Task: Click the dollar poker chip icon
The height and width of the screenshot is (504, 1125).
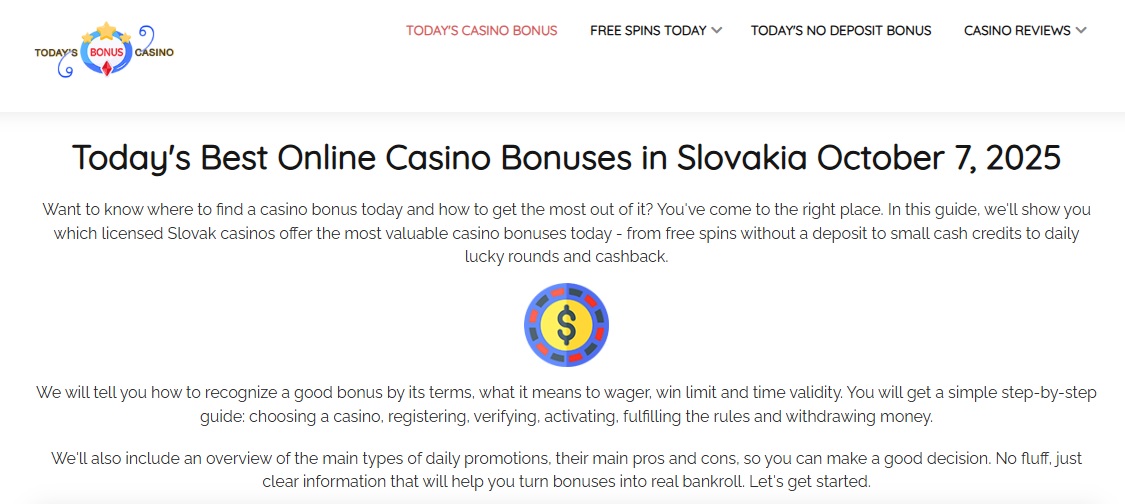Action: click(566, 325)
